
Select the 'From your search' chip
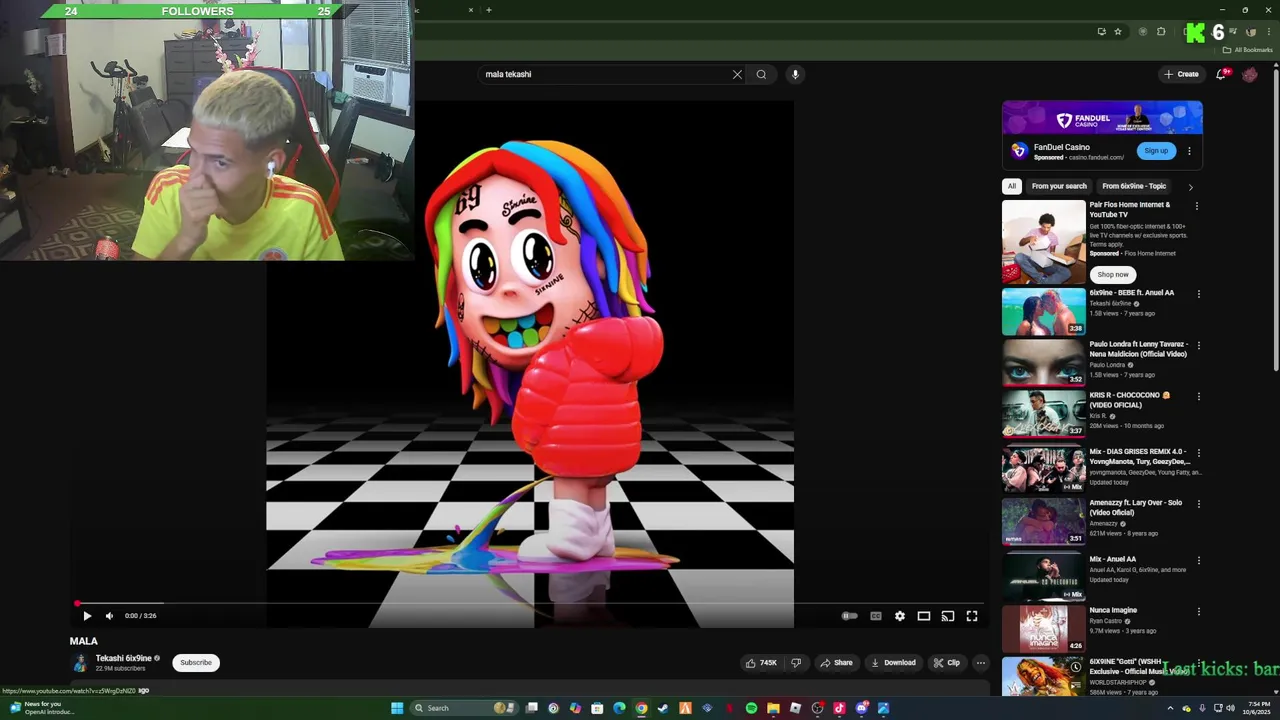pos(1059,186)
